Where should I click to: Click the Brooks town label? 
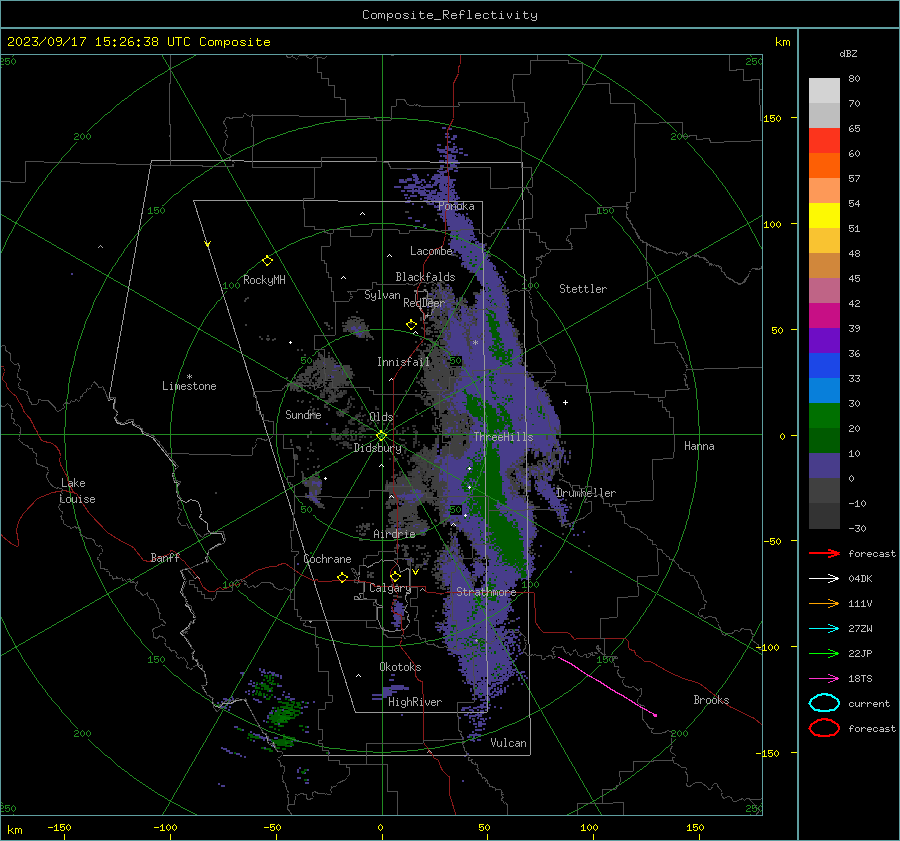point(711,700)
